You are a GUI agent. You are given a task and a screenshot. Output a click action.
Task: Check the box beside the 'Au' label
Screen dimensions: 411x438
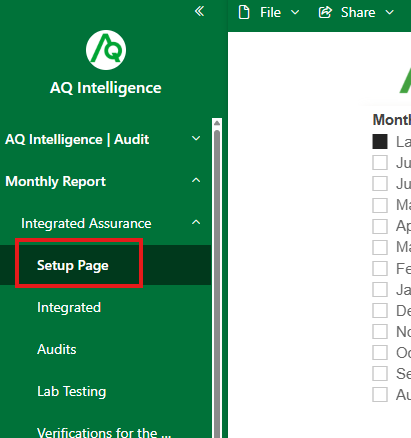coord(380,395)
